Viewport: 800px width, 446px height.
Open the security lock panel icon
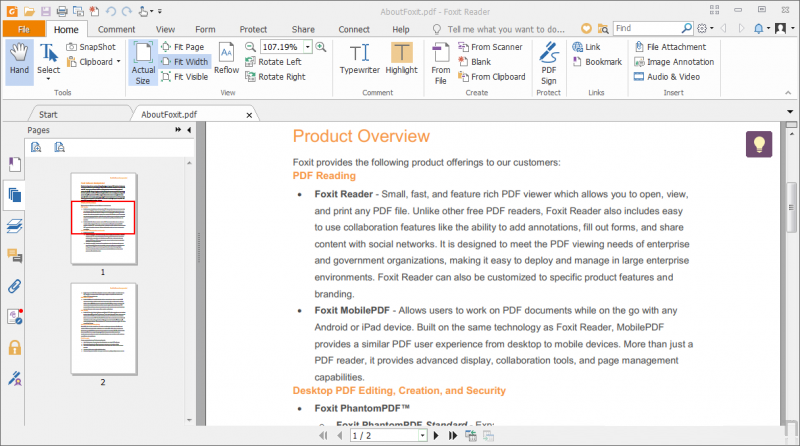click(x=14, y=347)
